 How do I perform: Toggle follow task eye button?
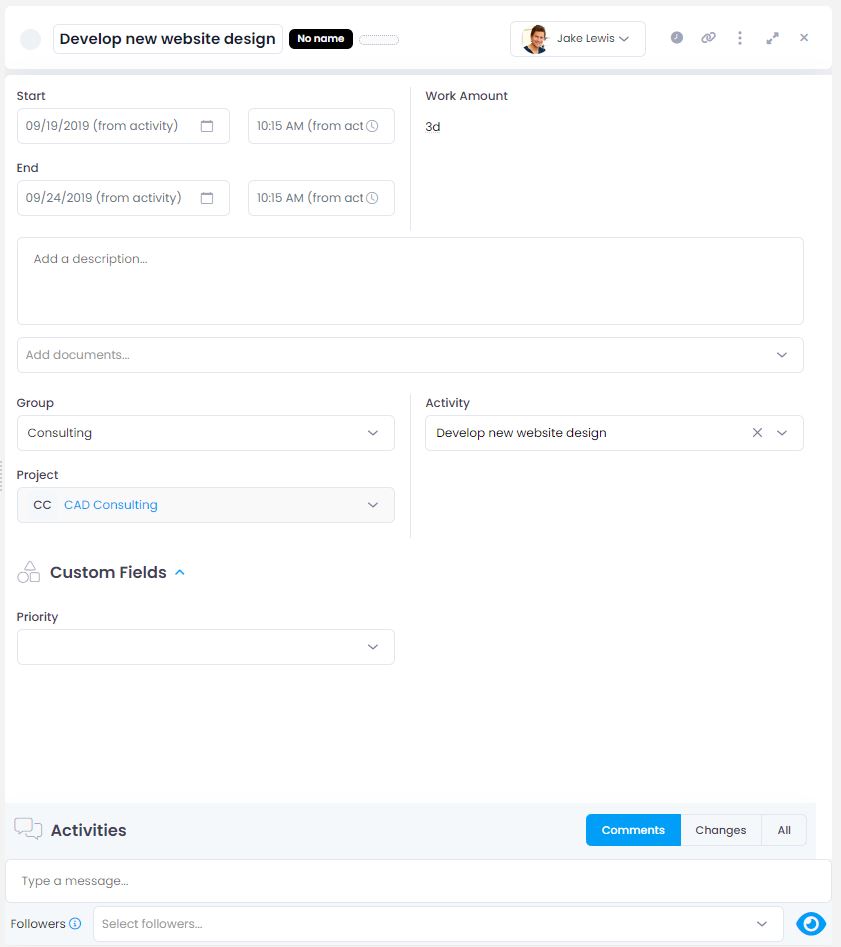pos(811,923)
